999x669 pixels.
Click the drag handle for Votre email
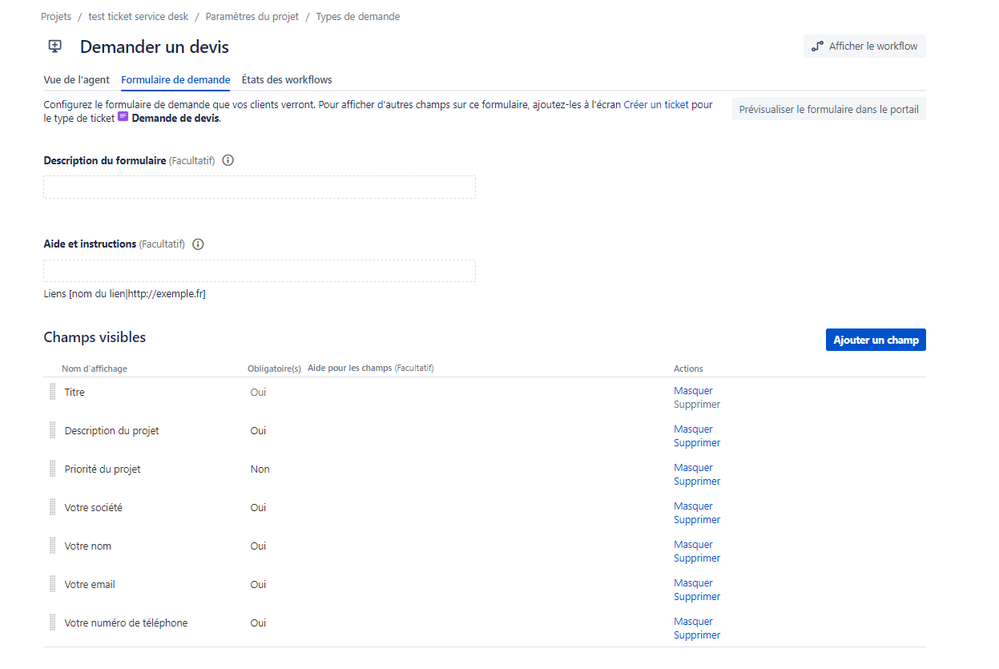click(52, 584)
